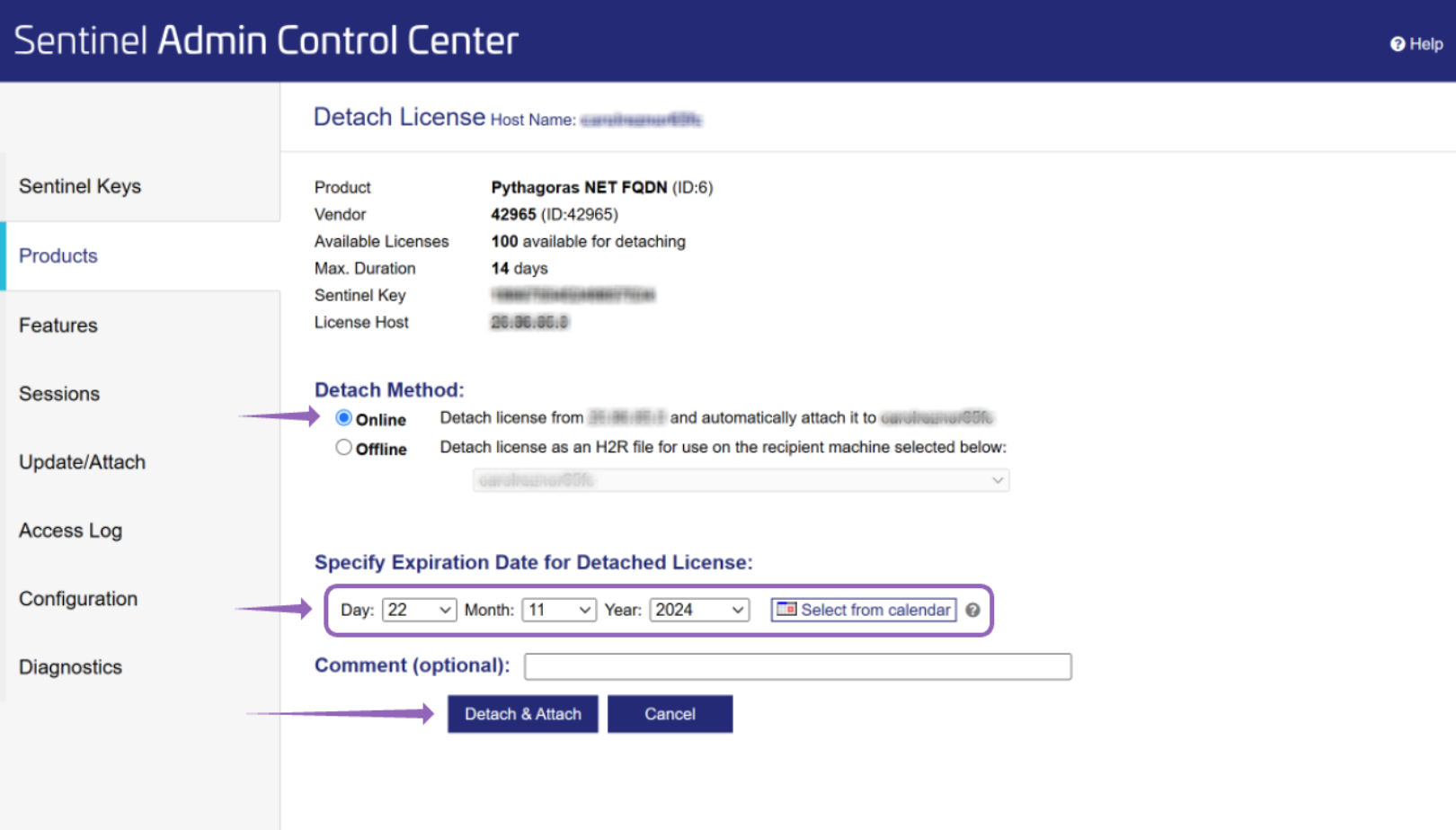
Task: Open Help from the header question icon
Action: pyautogui.click(x=1398, y=44)
